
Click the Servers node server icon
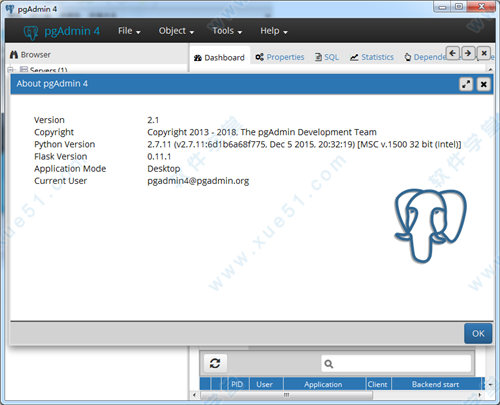tap(24, 69)
